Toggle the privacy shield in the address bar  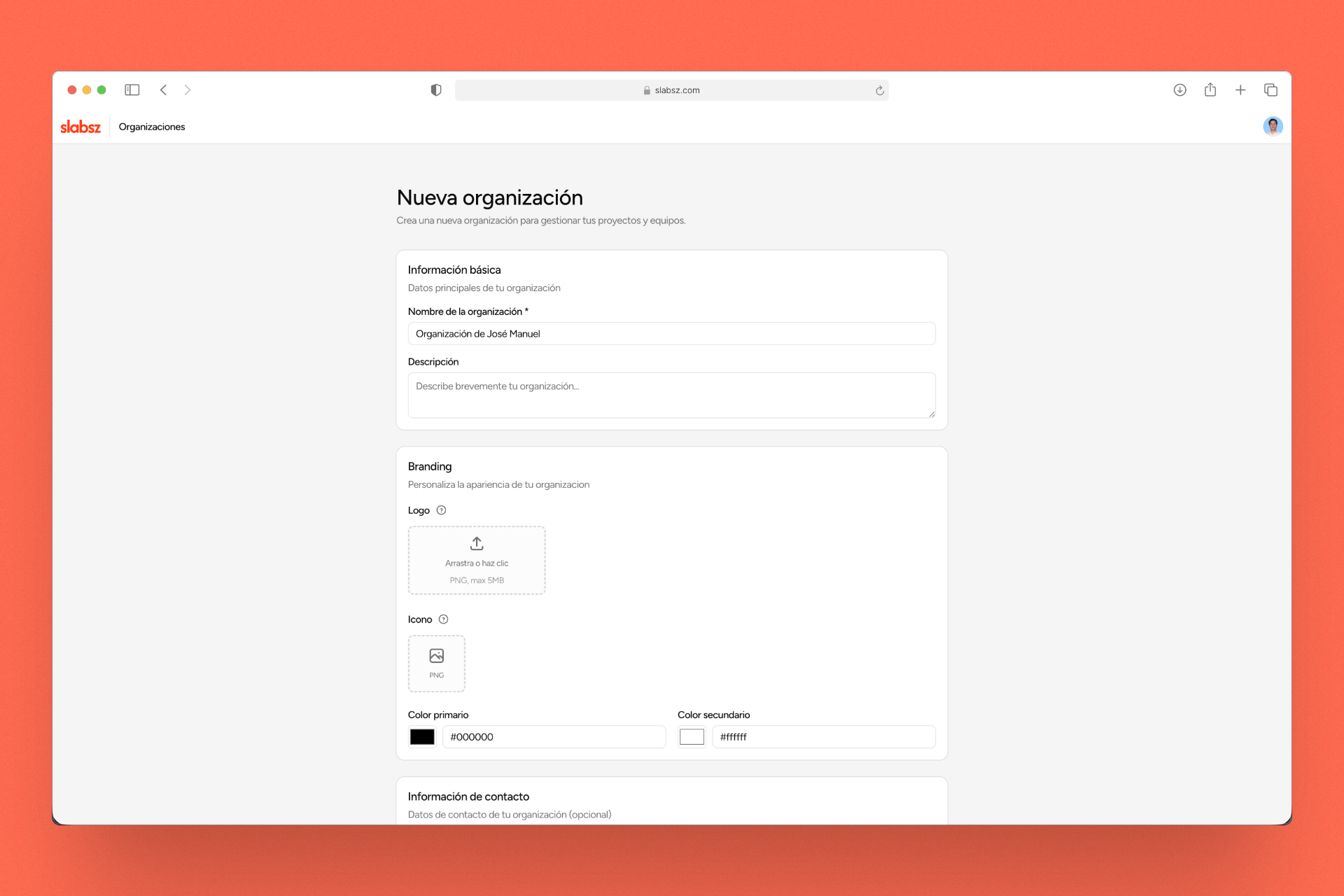[x=436, y=90]
